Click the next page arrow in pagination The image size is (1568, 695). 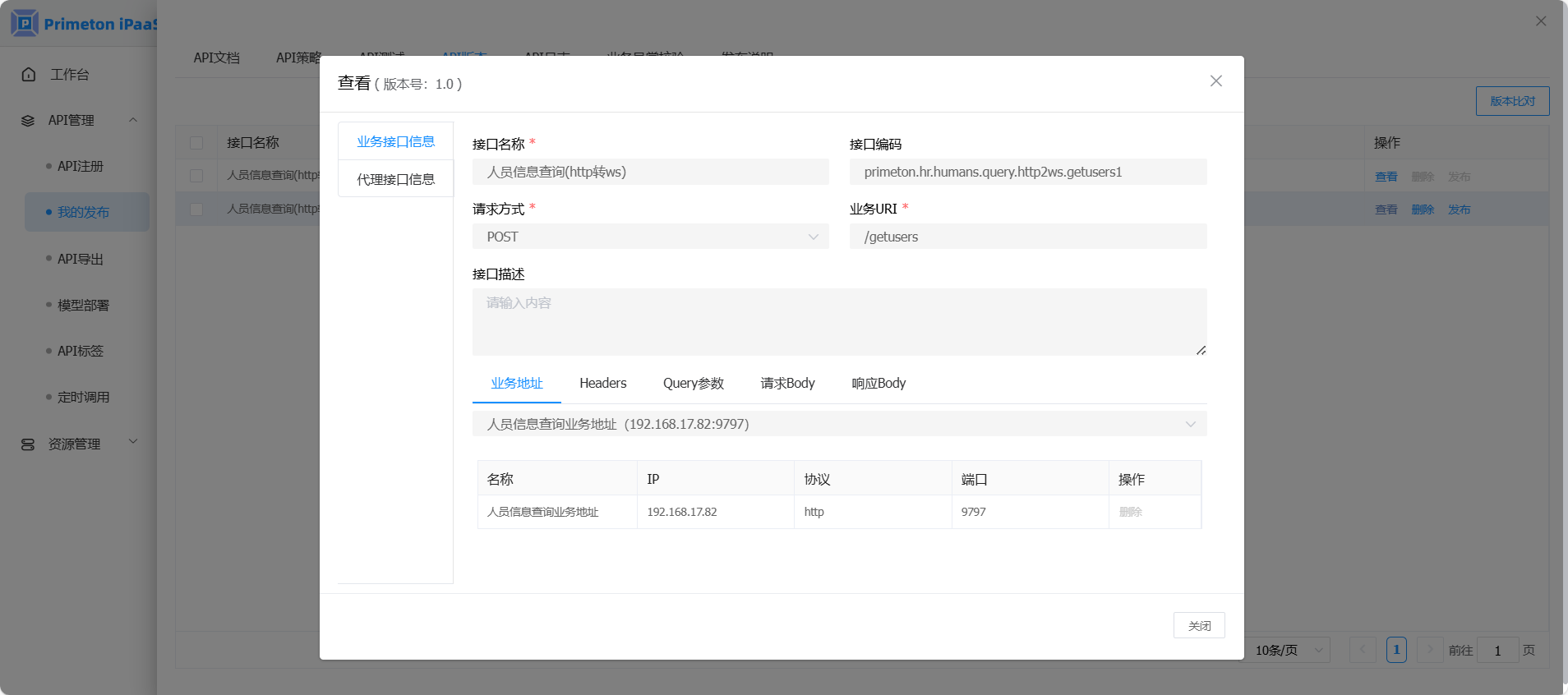pyautogui.click(x=1430, y=650)
